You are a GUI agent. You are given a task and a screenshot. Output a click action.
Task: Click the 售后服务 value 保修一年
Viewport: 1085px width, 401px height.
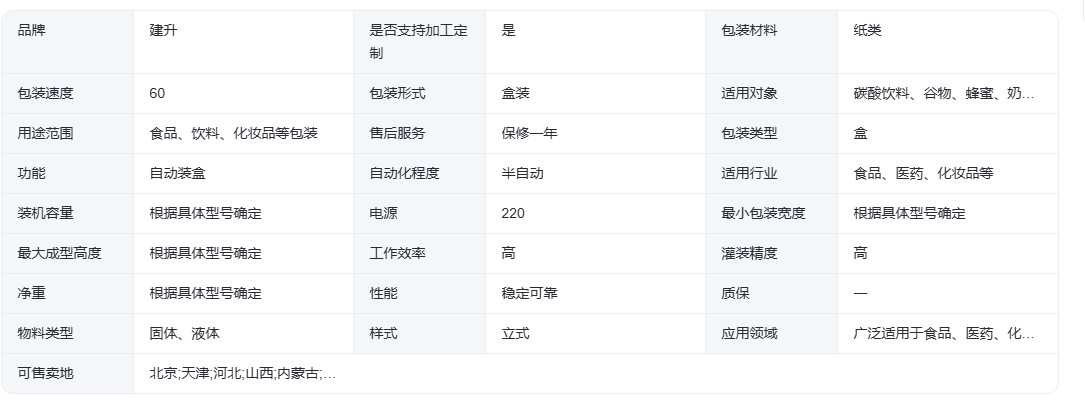[x=529, y=133]
